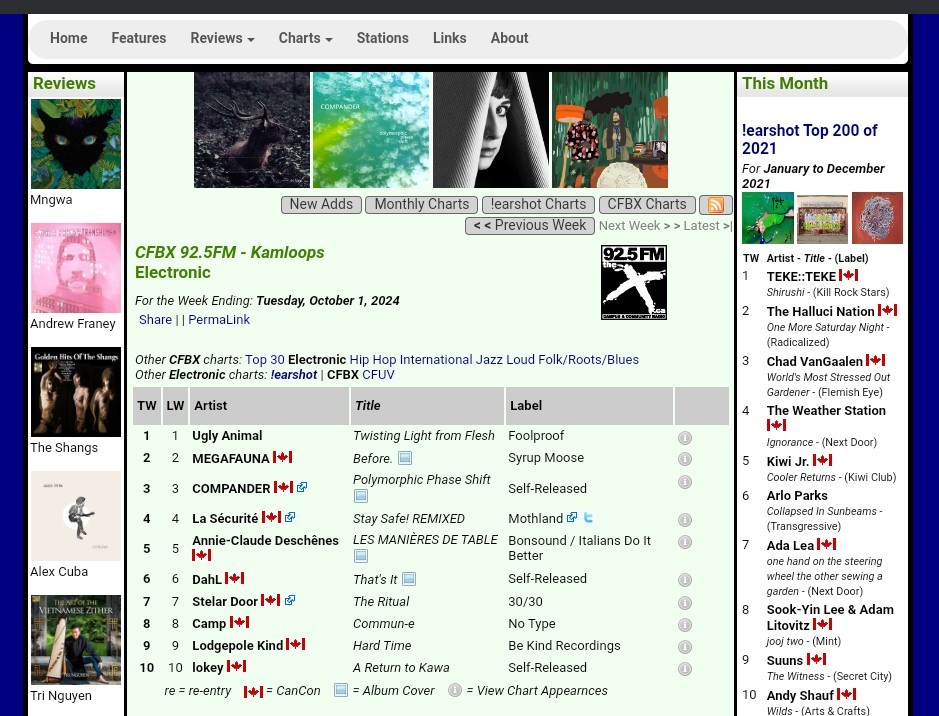Open the About page

pyautogui.click(x=510, y=38)
